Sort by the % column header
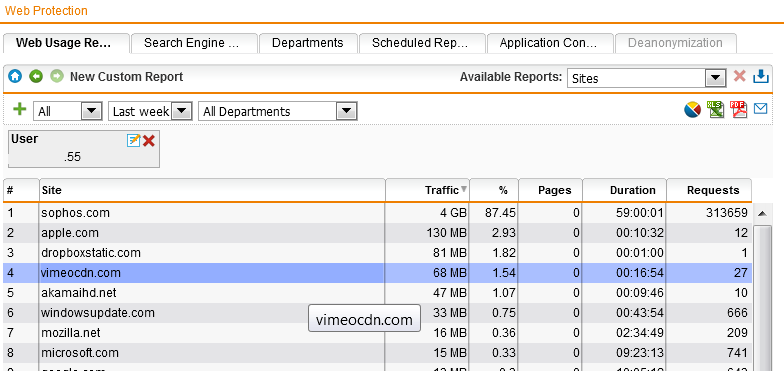784x371 pixels. (x=494, y=190)
